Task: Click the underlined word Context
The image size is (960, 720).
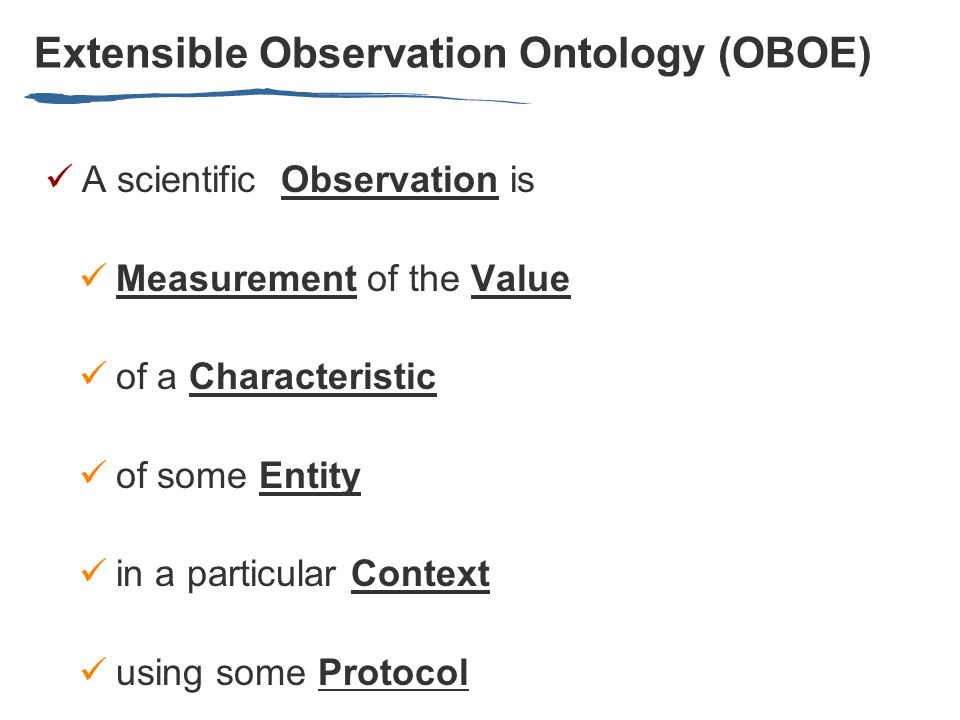Action: point(421,575)
